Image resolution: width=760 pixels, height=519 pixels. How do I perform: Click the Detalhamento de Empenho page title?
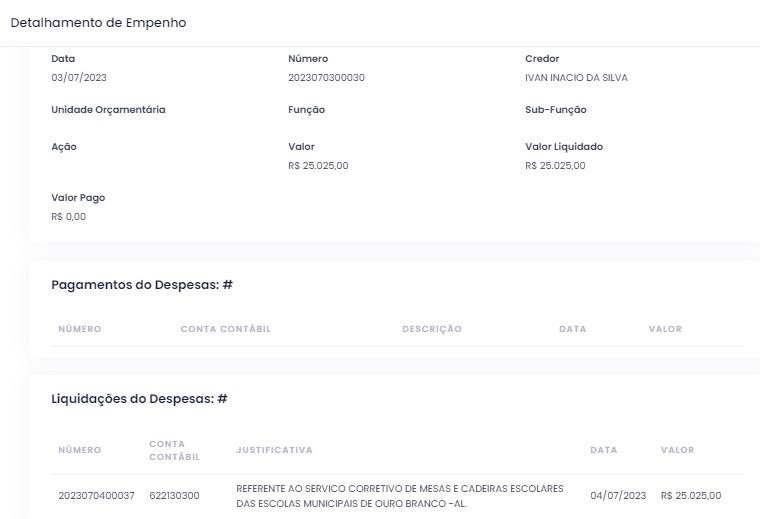pos(98,23)
